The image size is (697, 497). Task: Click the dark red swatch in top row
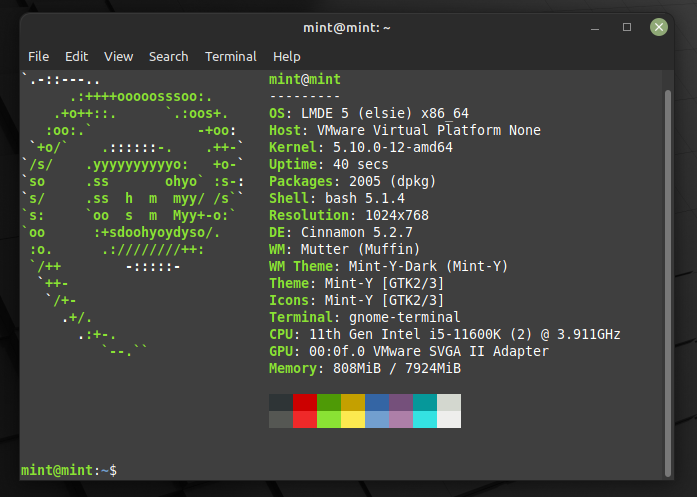(305, 402)
